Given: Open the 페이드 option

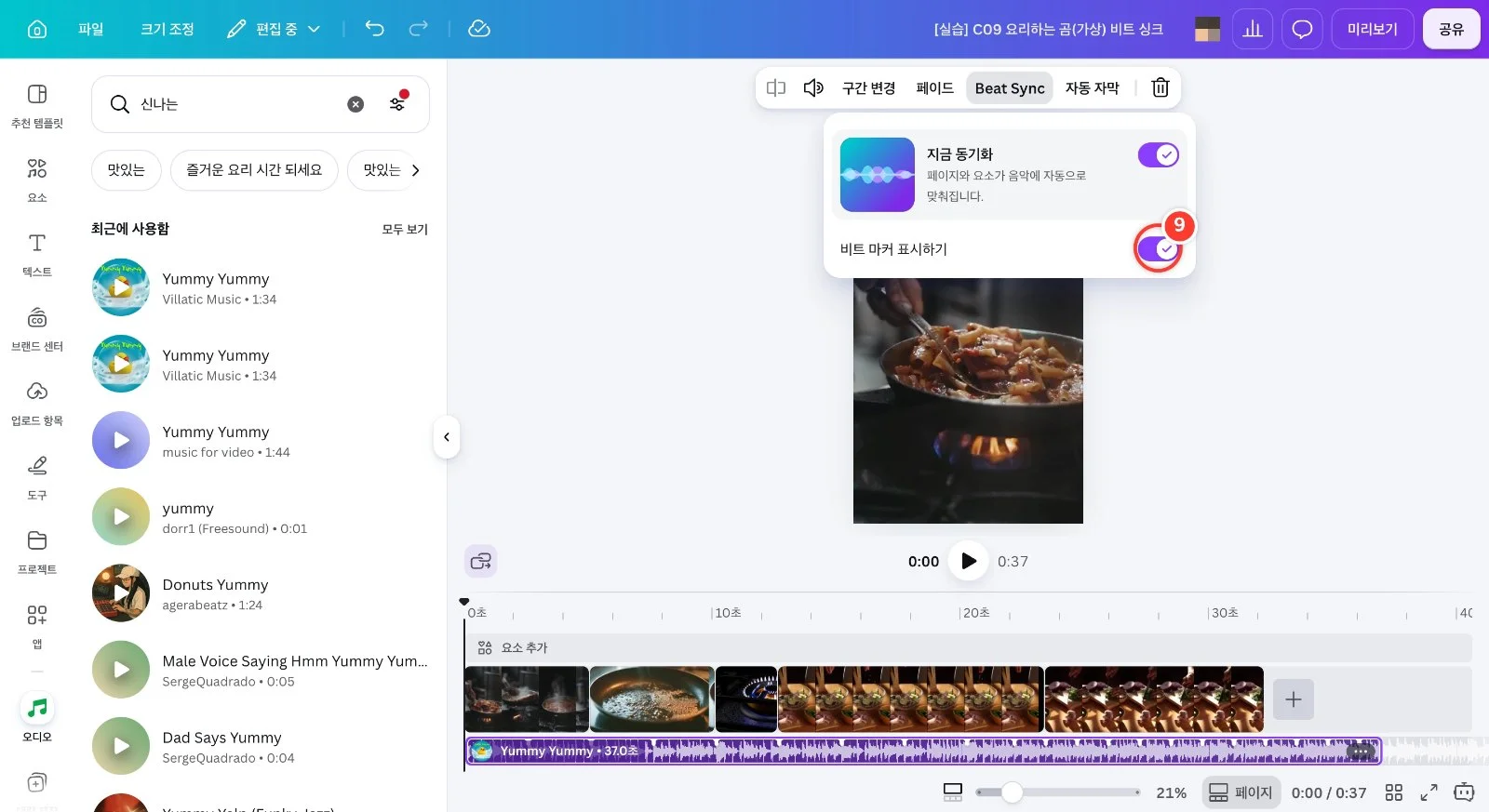Looking at the screenshot, I should pyautogui.click(x=934, y=88).
